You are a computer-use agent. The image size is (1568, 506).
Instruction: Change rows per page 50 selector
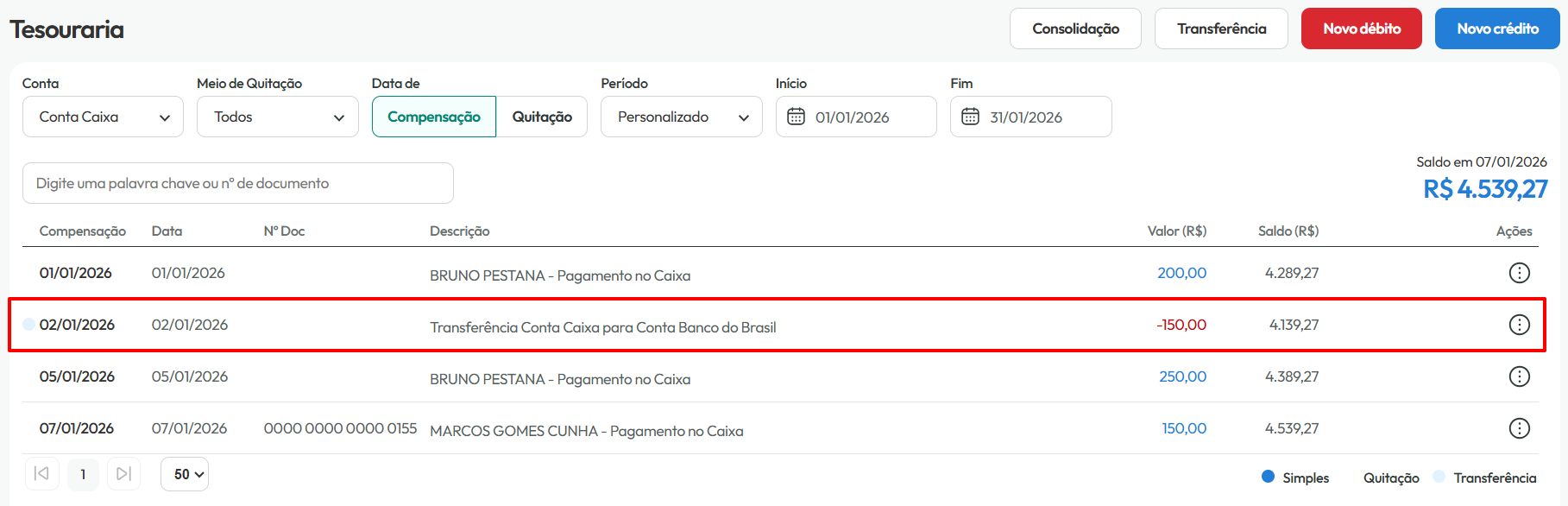coord(185,474)
